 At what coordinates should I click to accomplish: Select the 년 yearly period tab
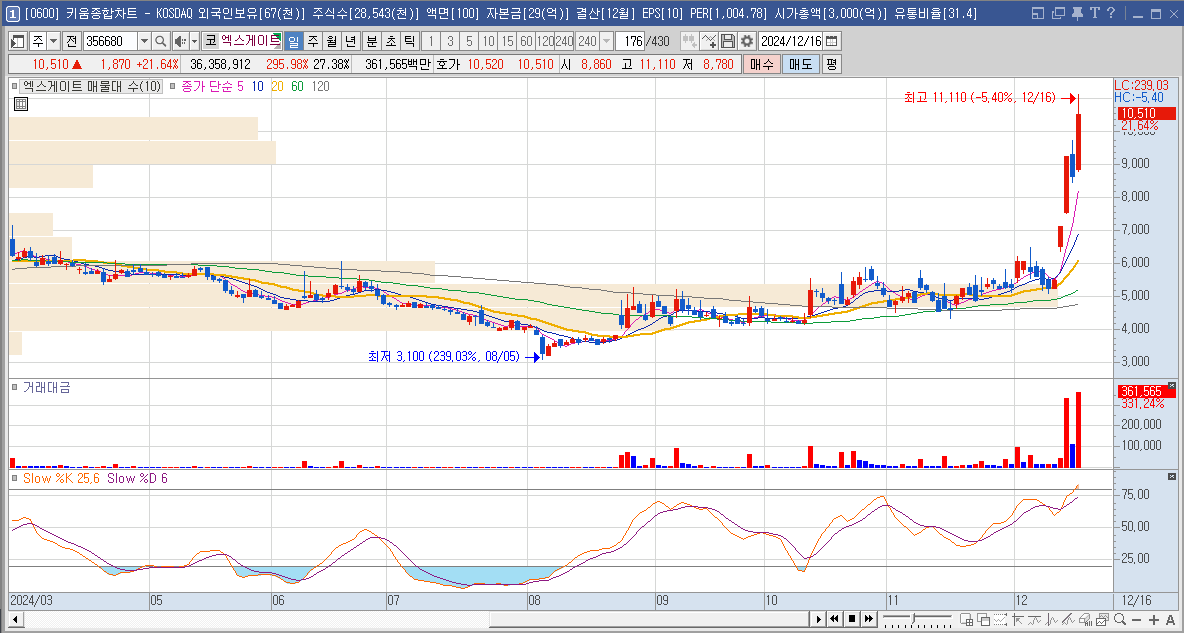click(350, 41)
